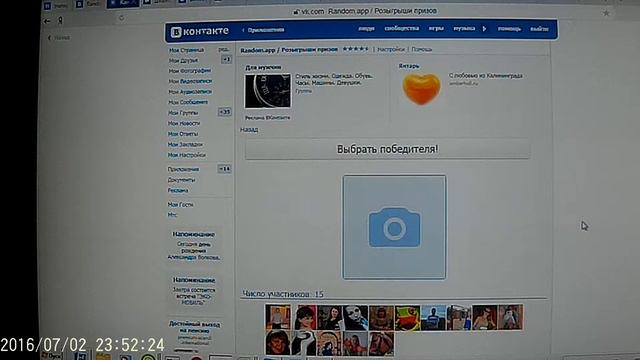Open blue-sky silhouette participant avatar
The width and height of the screenshot is (640, 360).
(x=433, y=318)
